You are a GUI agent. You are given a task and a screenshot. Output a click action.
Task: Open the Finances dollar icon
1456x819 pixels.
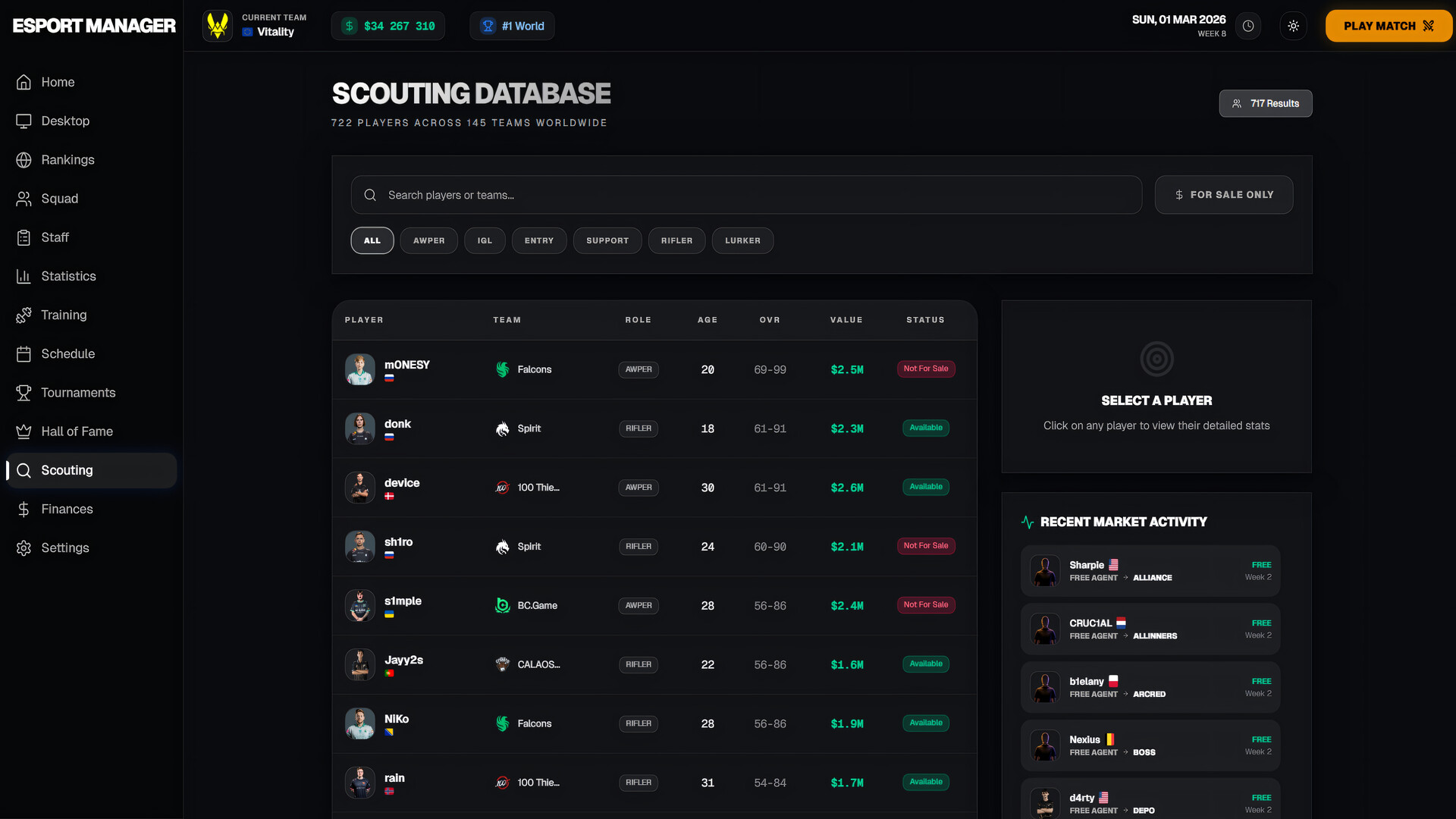pyautogui.click(x=24, y=509)
